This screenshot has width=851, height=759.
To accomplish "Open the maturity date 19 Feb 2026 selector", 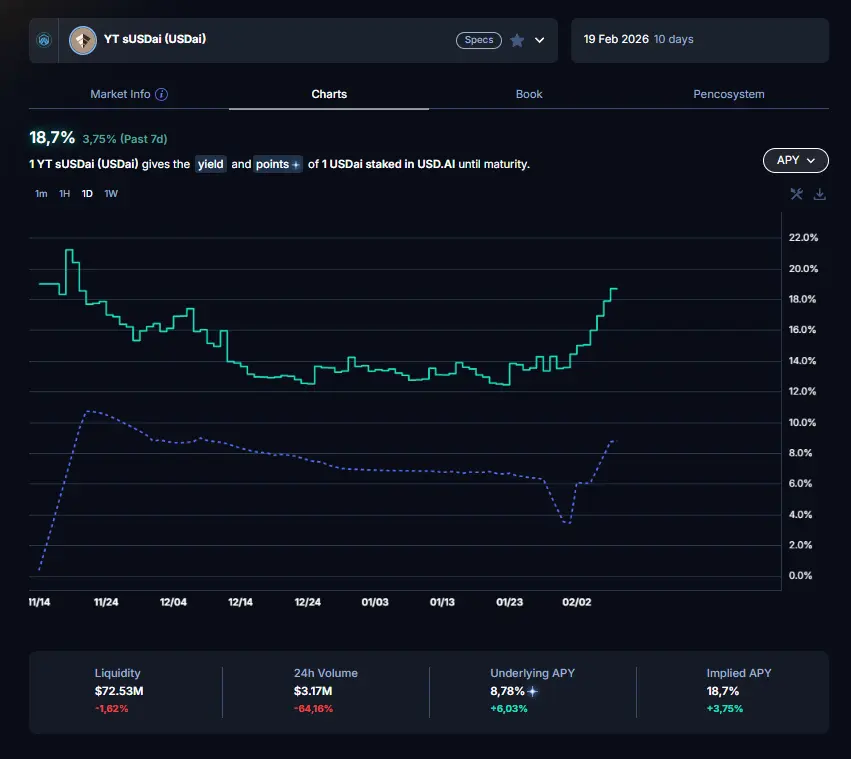I will coord(699,40).
